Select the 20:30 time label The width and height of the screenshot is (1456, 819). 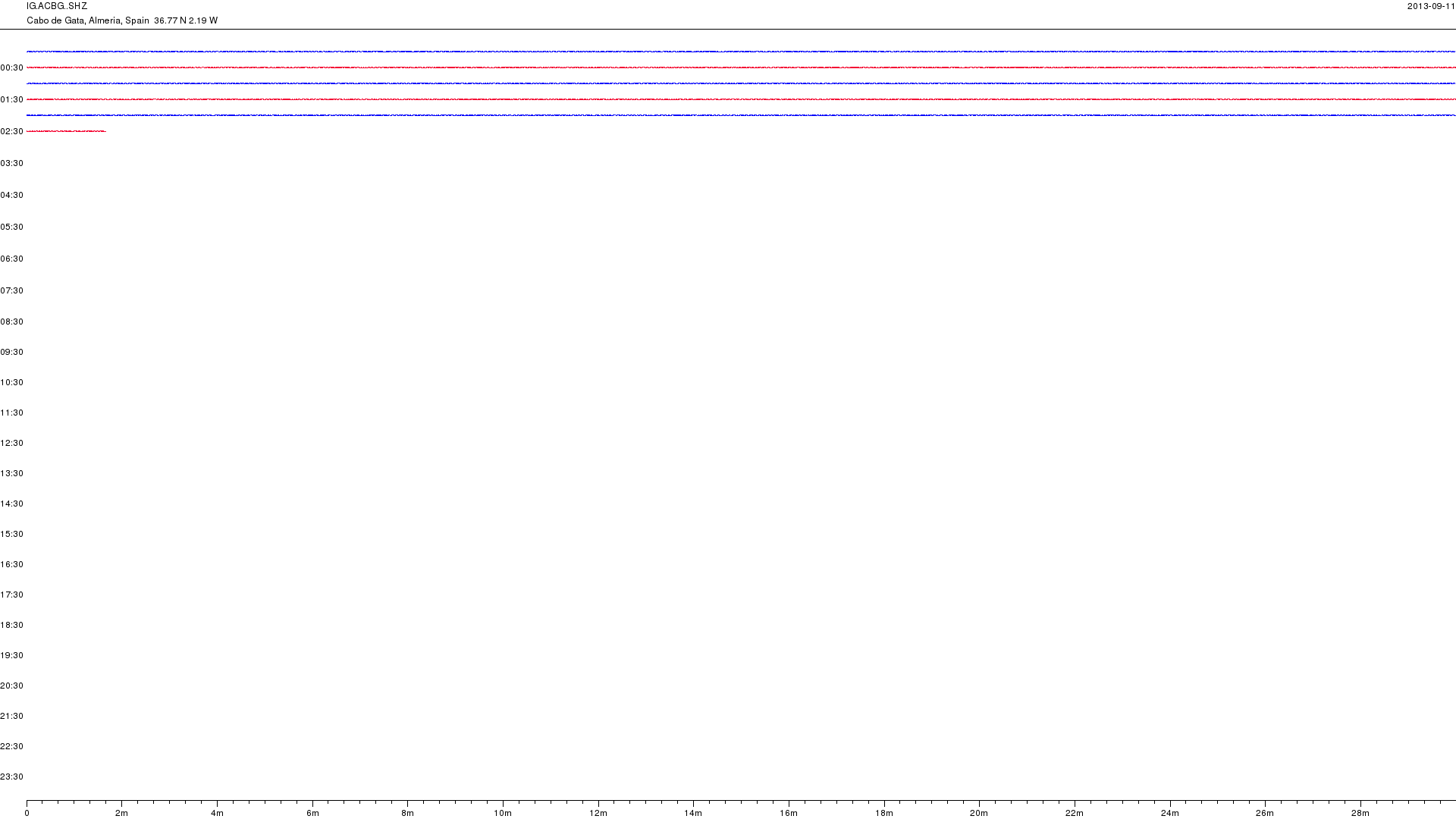pyautogui.click(x=11, y=686)
